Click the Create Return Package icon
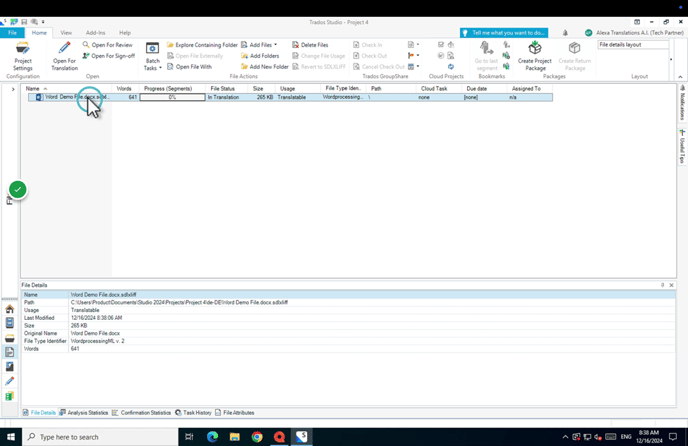This screenshot has height=446, width=688. coord(574,48)
